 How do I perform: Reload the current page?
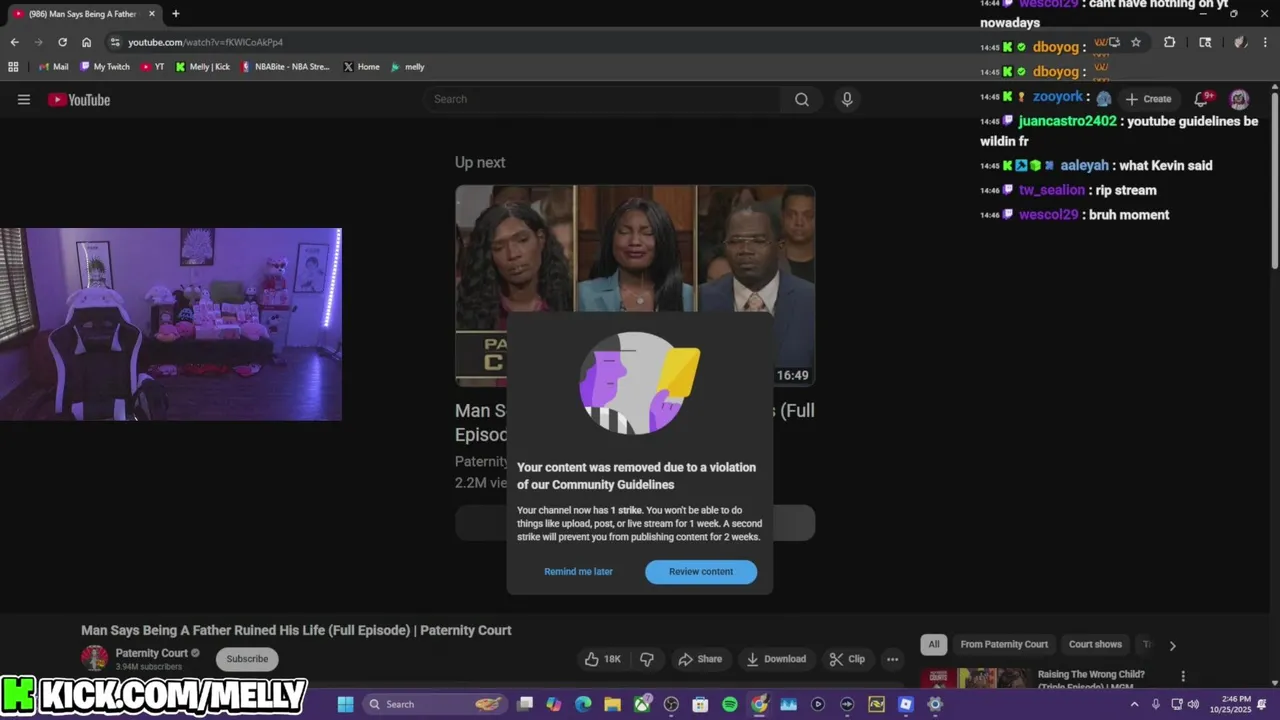[62, 42]
